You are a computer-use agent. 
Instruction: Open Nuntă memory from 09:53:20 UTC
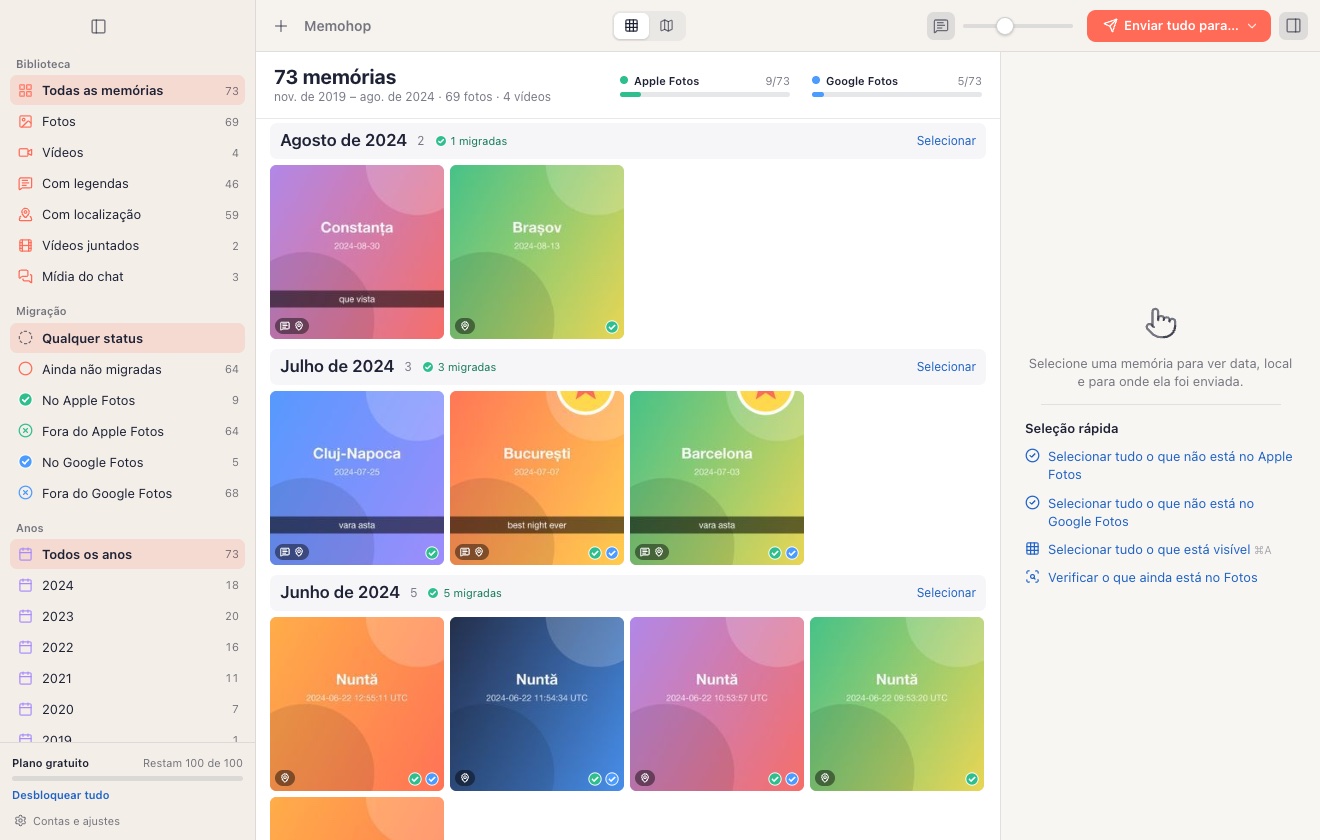897,704
